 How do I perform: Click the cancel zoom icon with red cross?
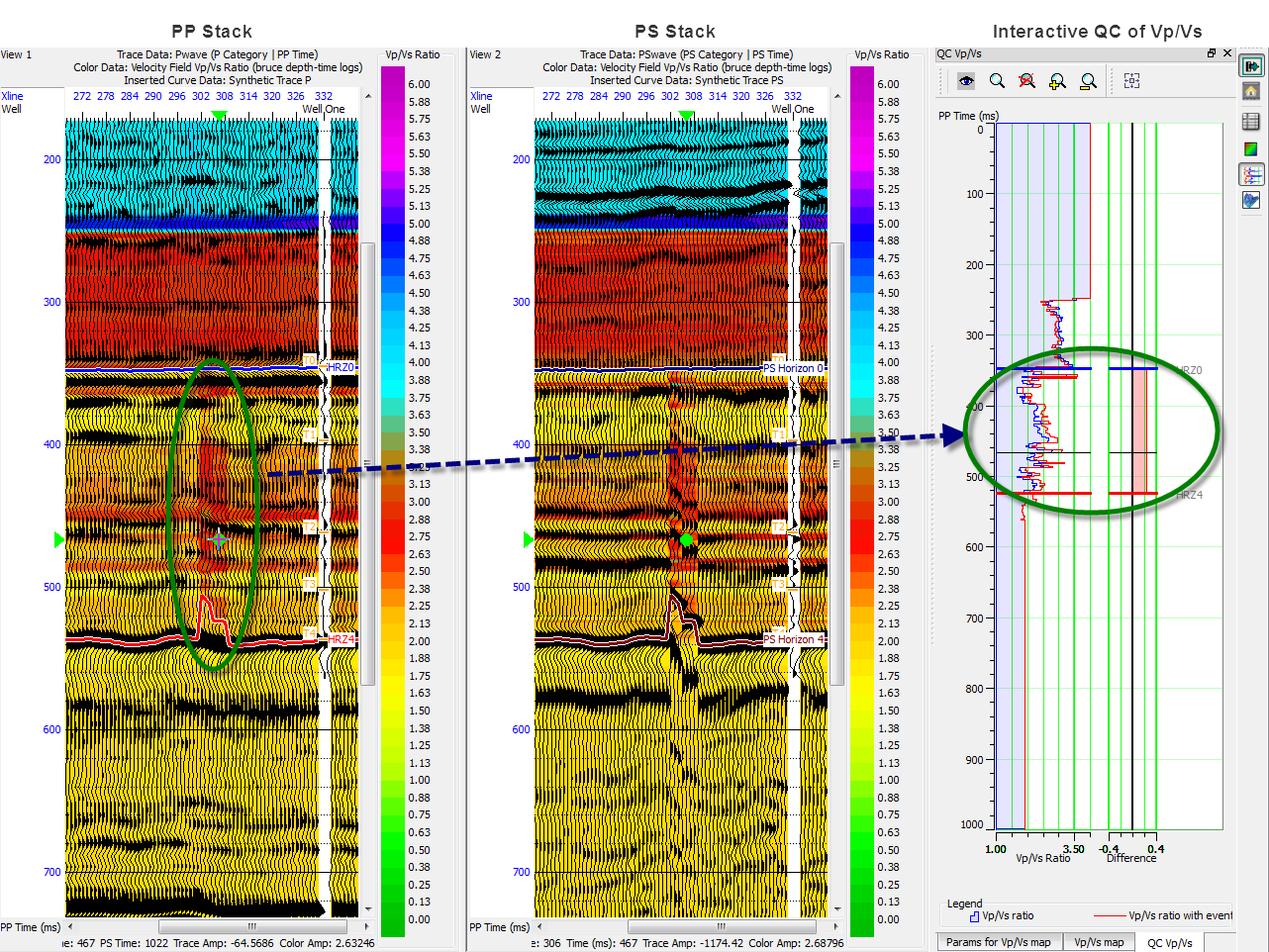(1026, 81)
